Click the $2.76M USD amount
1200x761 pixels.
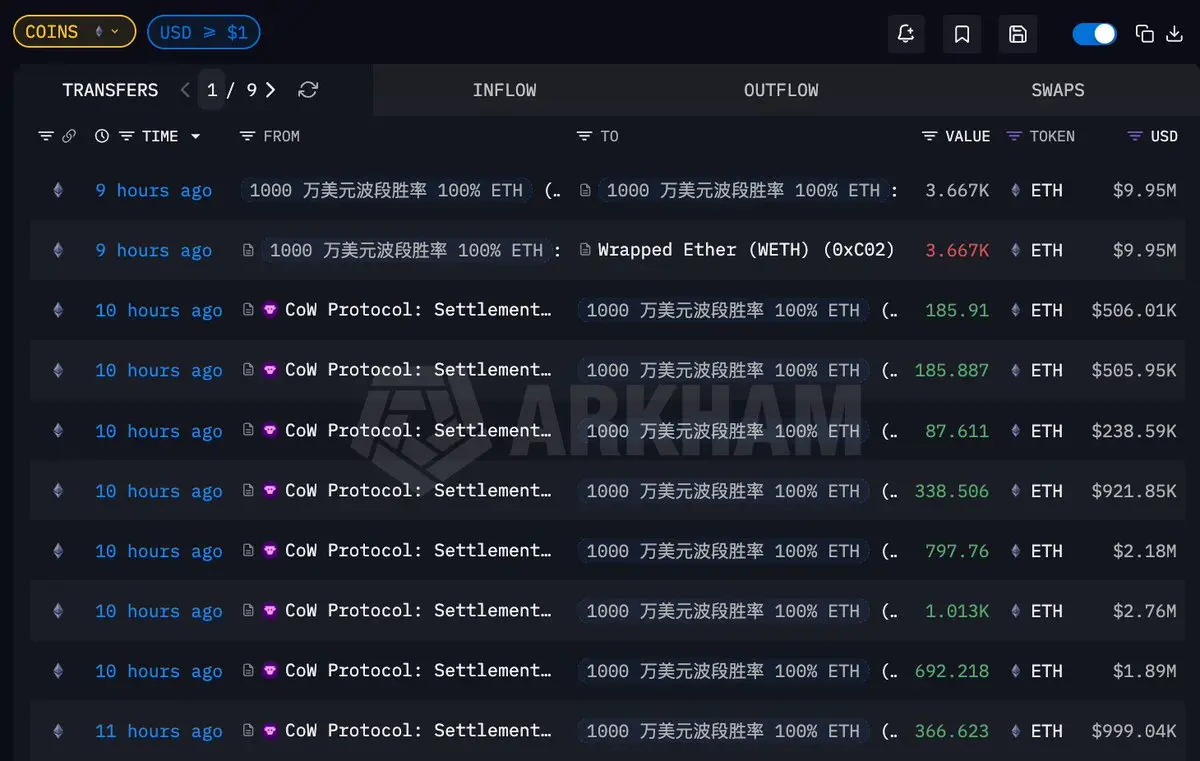pyautogui.click(x=1145, y=611)
